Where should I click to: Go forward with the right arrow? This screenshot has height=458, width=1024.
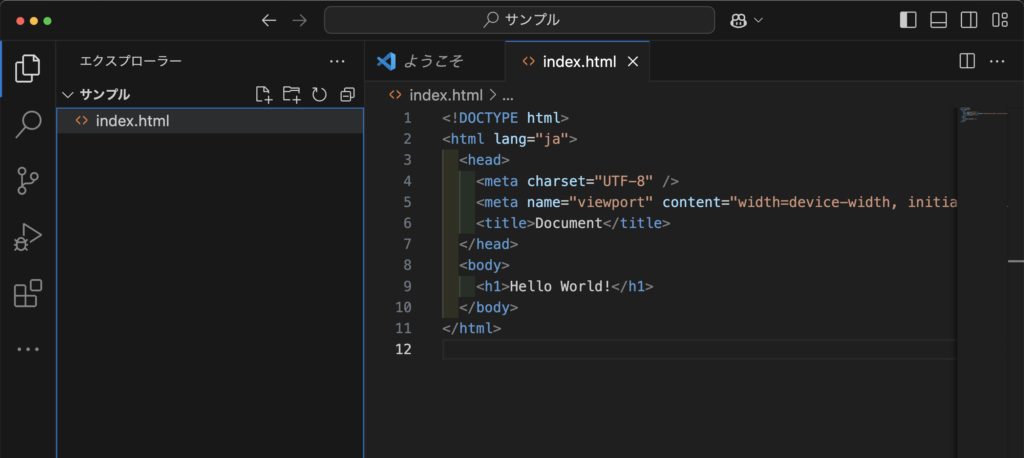point(299,20)
